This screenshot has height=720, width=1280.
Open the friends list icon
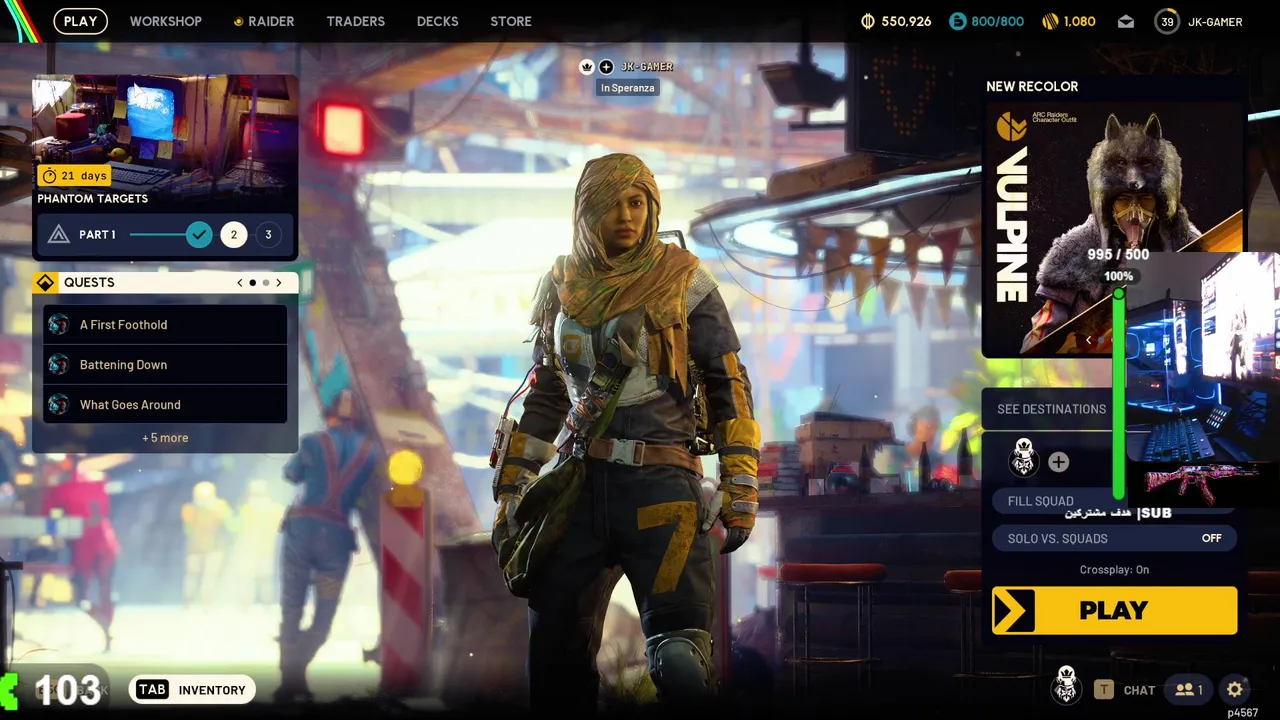coord(1189,690)
